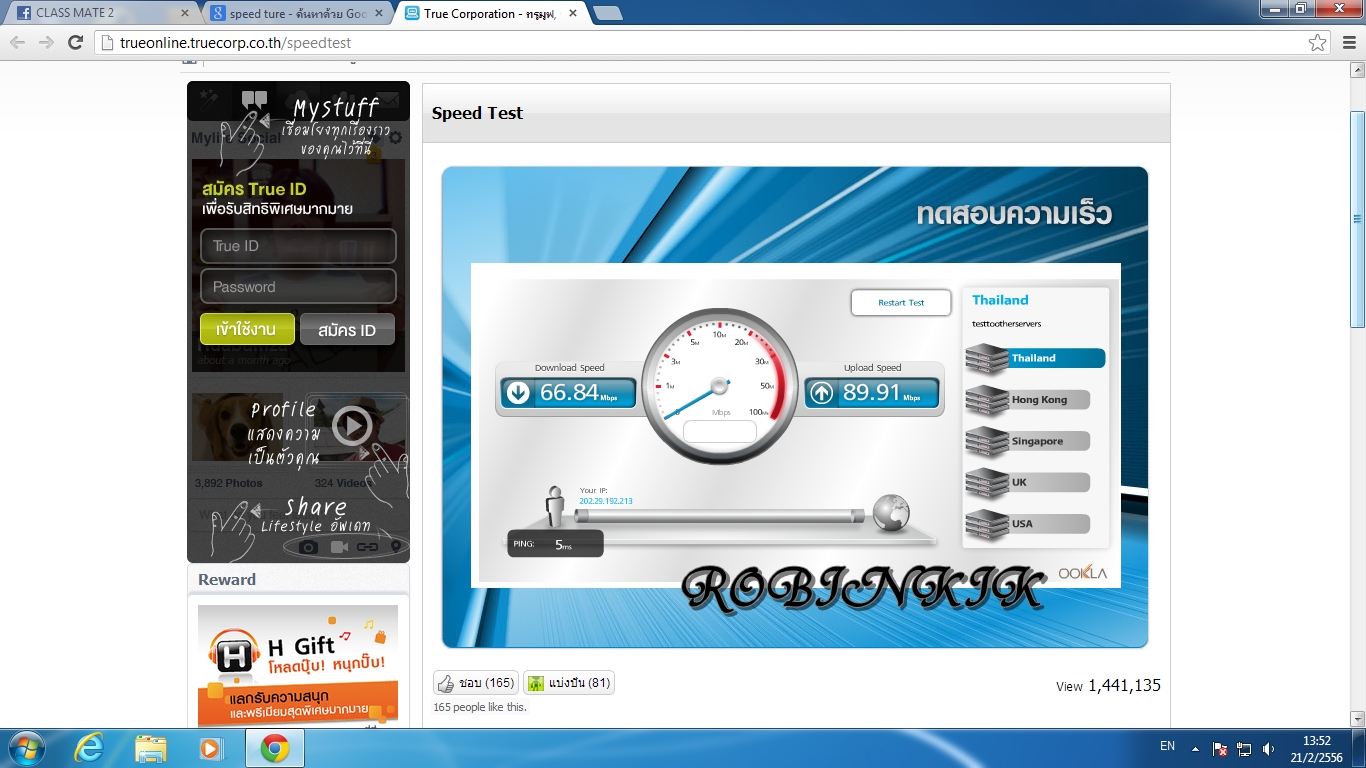Screen dimensions: 1366x768
Task: Click the gear icon in sidebar header
Action: [395, 138]
